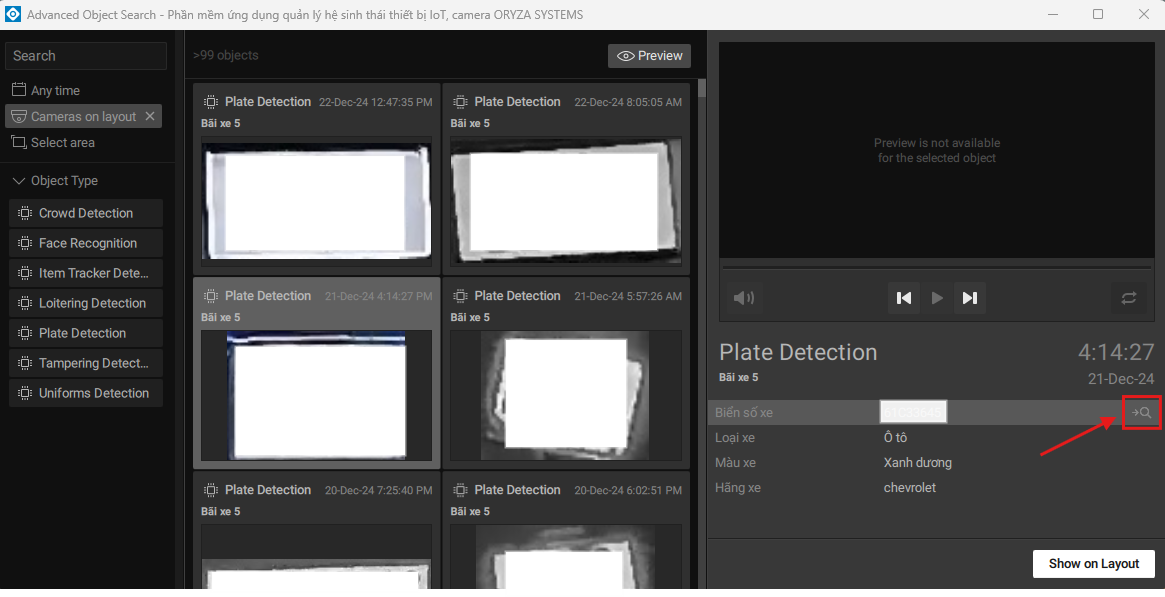Image resolution: width=1165 pixels, height=597 pixels.
Task: Select the 21-Dec-24 4:14:27 PM plate card
Action: click(x=317, y=373)
